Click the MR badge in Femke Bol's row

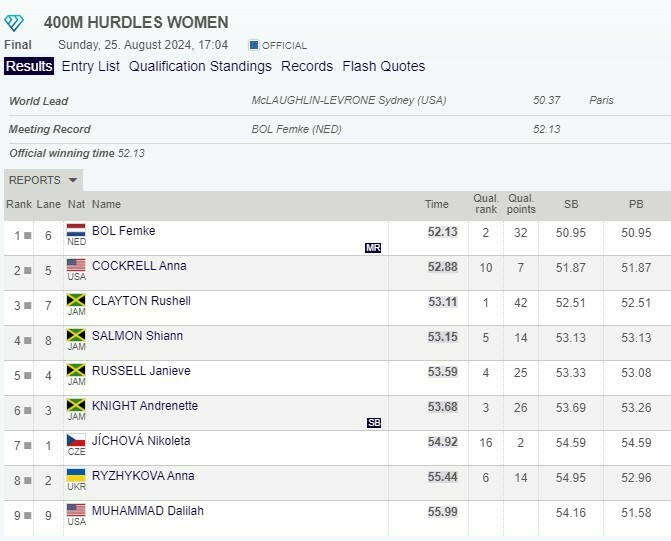click(373, 247)
